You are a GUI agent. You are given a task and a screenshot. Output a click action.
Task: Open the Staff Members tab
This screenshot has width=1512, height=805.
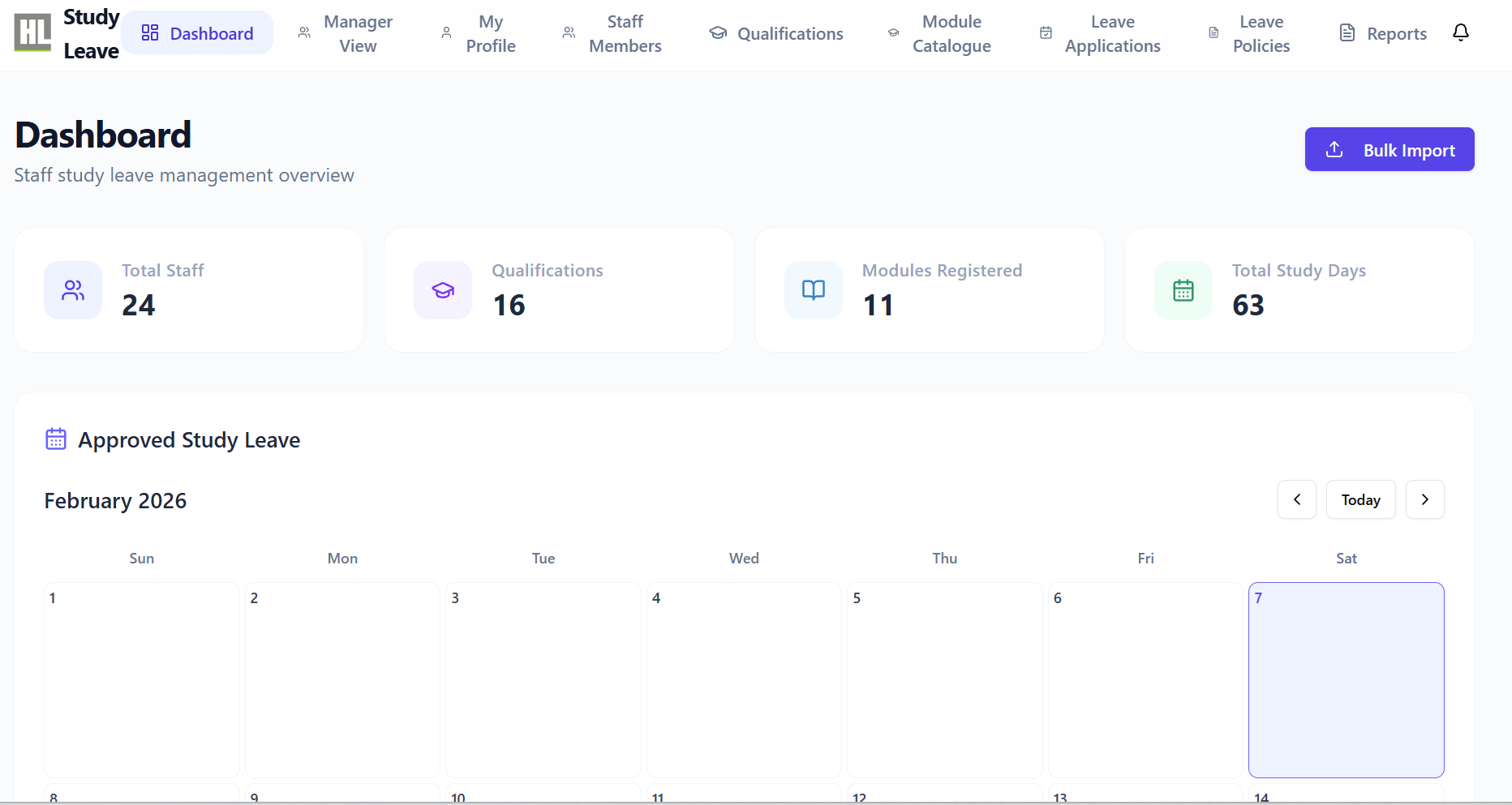(612, 33)
